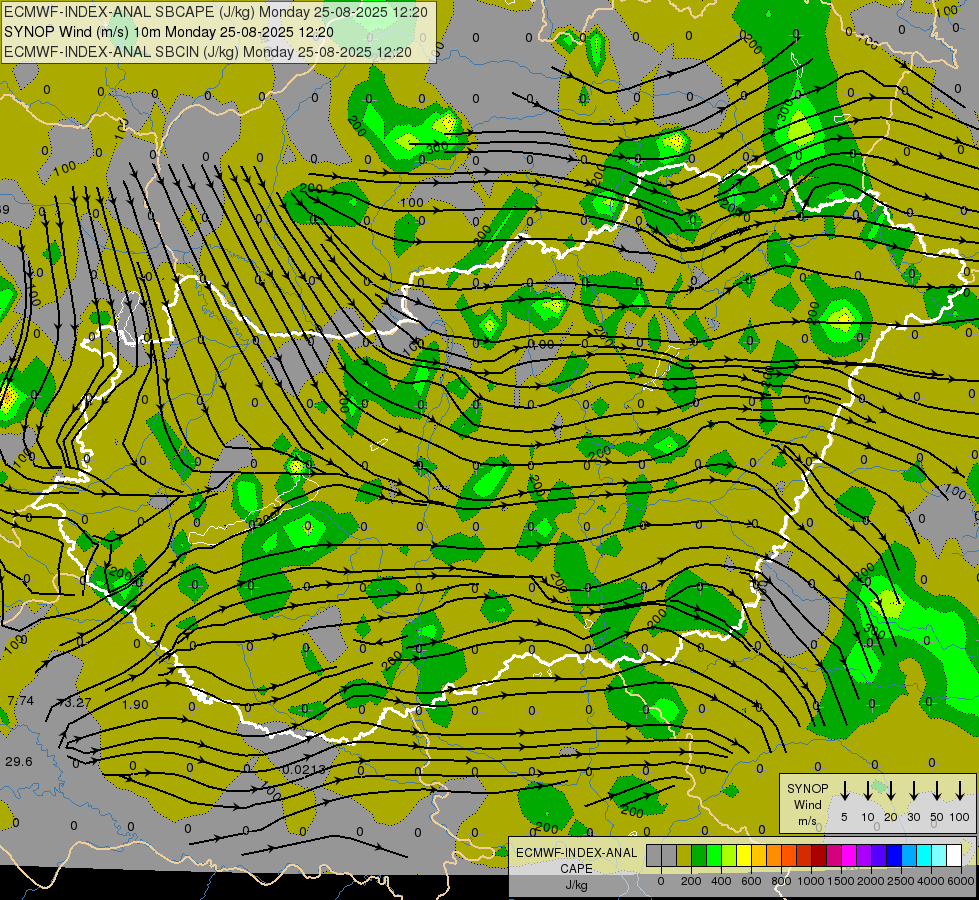Pick the olive swatch in the CAPE legend
Image resolution: width=979 pixels, height=900 pixels.
click(x=684, y=855)
